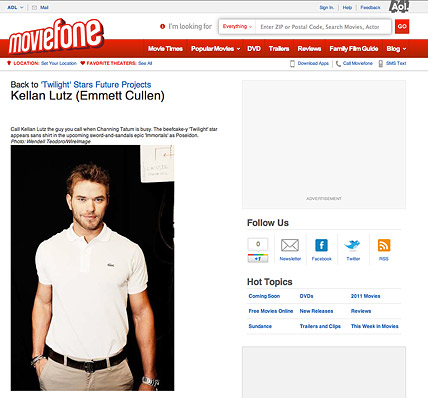Image resolution: width=428 pixels, height=398 pixels.
Task: Click the SMS Text mobile icon
Action: pos(381,63)
